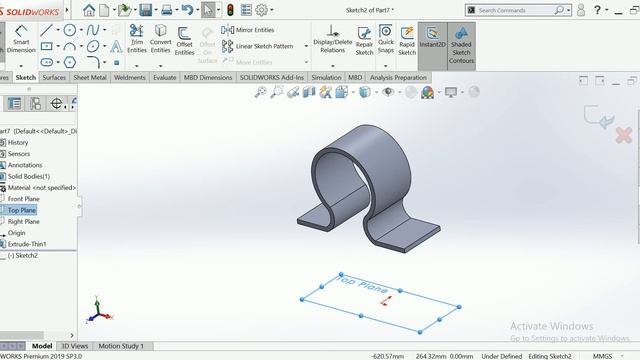Toggle Rapid Sketch mode
Screen dimensions: 640x360
[x=407, y=40]
